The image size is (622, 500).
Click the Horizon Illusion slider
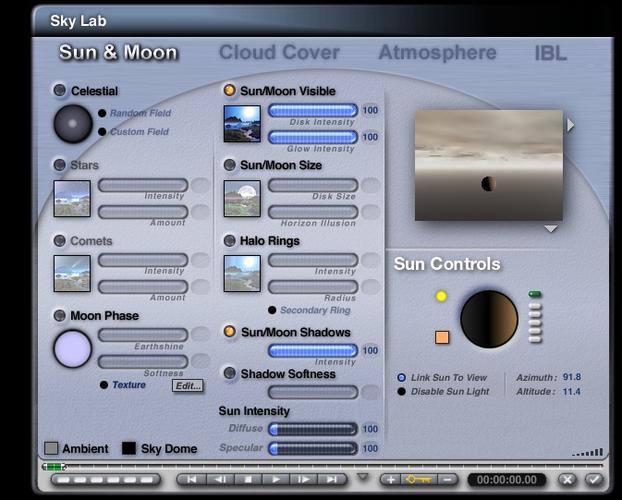(313, 212)
